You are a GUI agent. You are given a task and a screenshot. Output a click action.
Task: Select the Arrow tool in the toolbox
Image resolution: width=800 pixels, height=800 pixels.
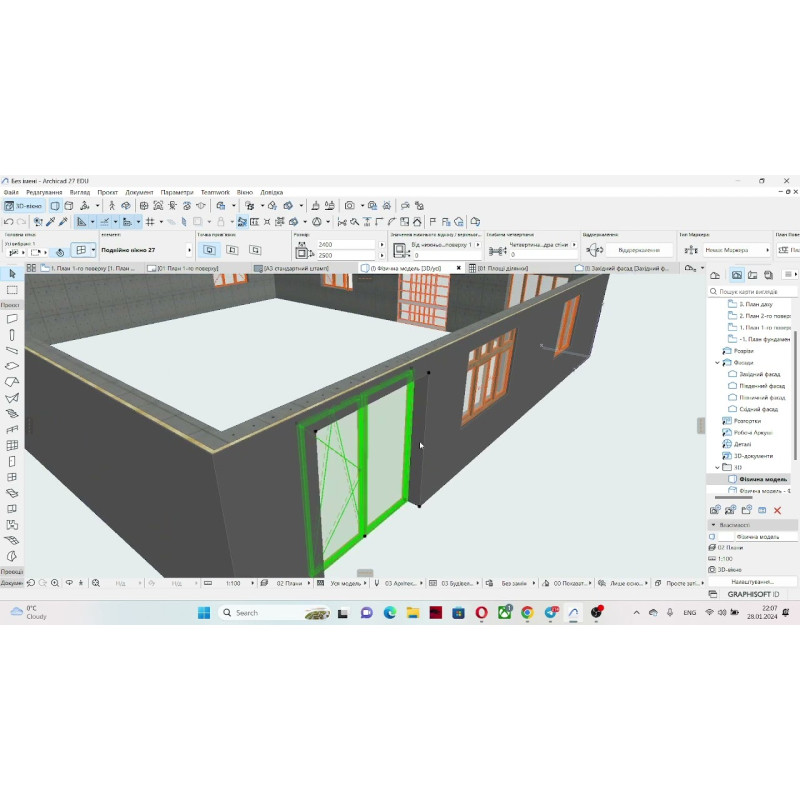coord(12,274)
